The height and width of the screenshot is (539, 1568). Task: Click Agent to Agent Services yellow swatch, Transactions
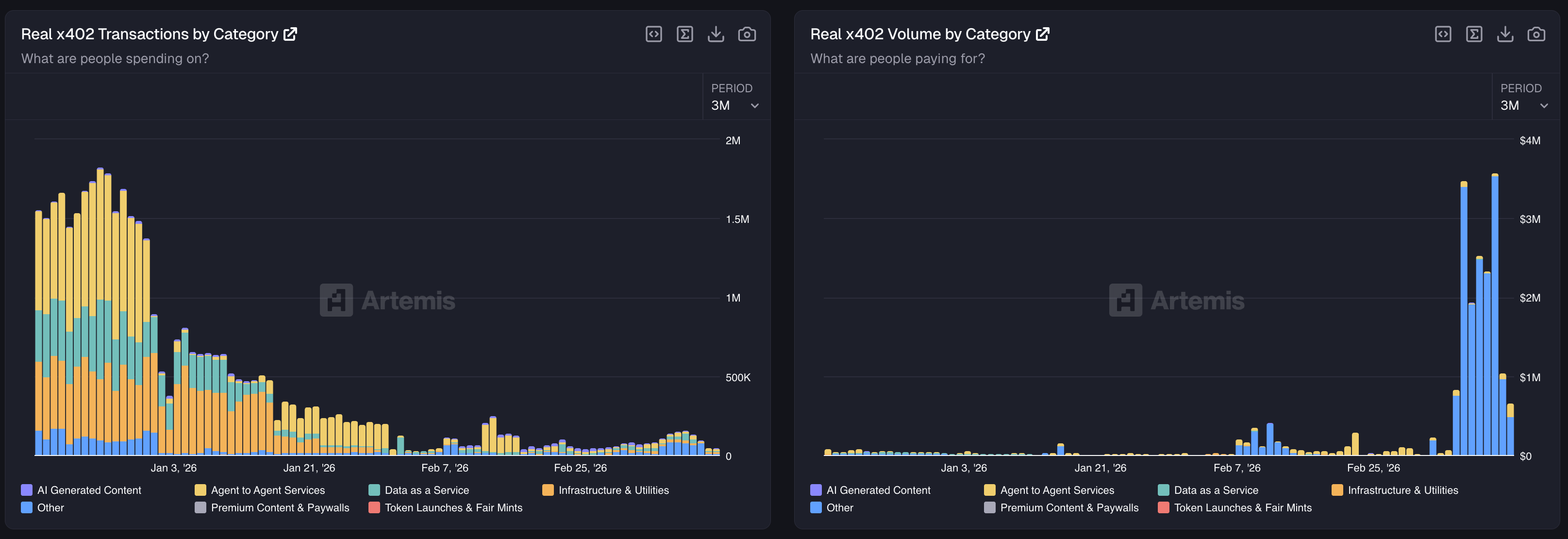point(200,490)
